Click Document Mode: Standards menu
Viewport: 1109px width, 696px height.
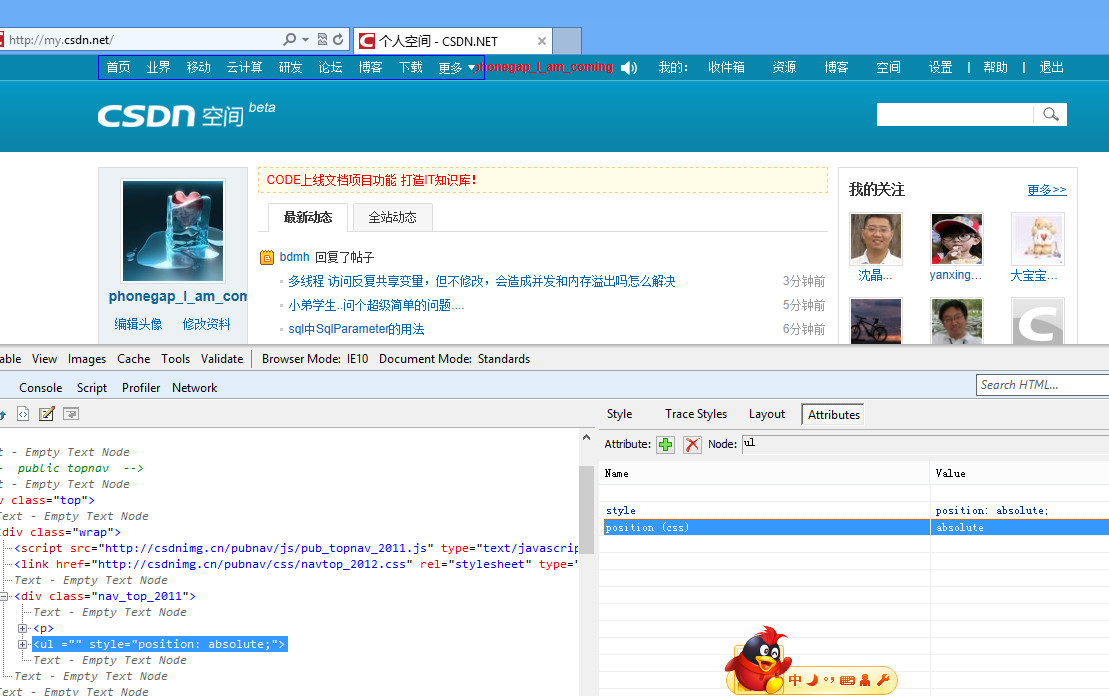(x=454, y=359)
